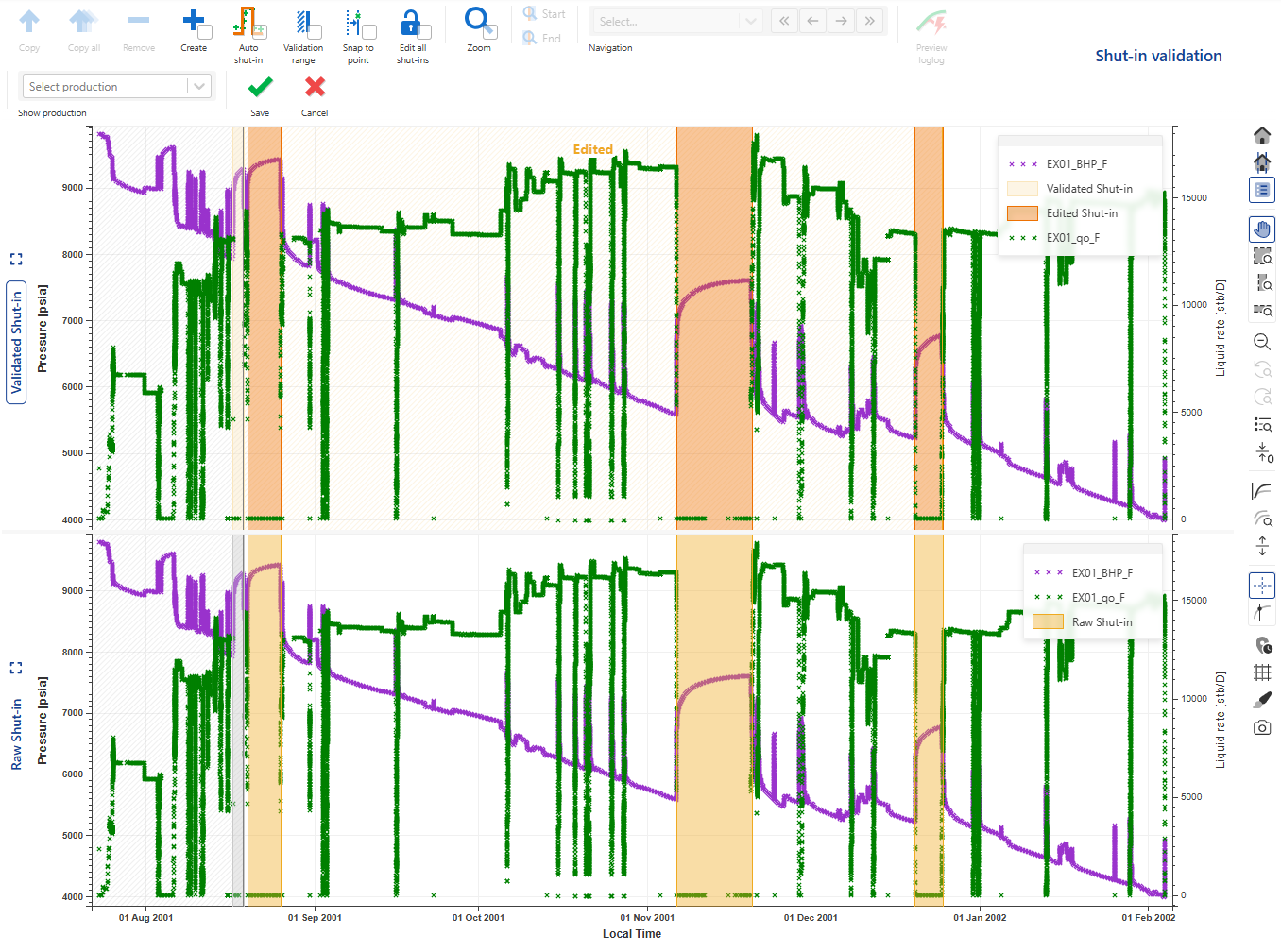Select the Validation range tool
The width and height of the screenshot is (1281, 952).
[302, 23]
